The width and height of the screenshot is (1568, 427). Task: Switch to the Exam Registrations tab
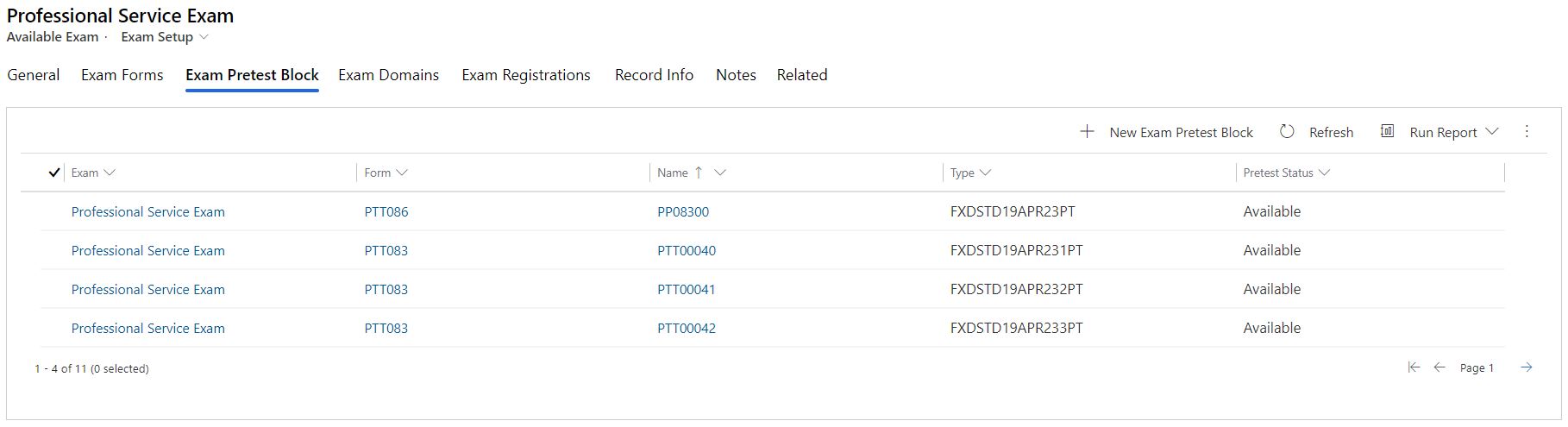point(526,75)
